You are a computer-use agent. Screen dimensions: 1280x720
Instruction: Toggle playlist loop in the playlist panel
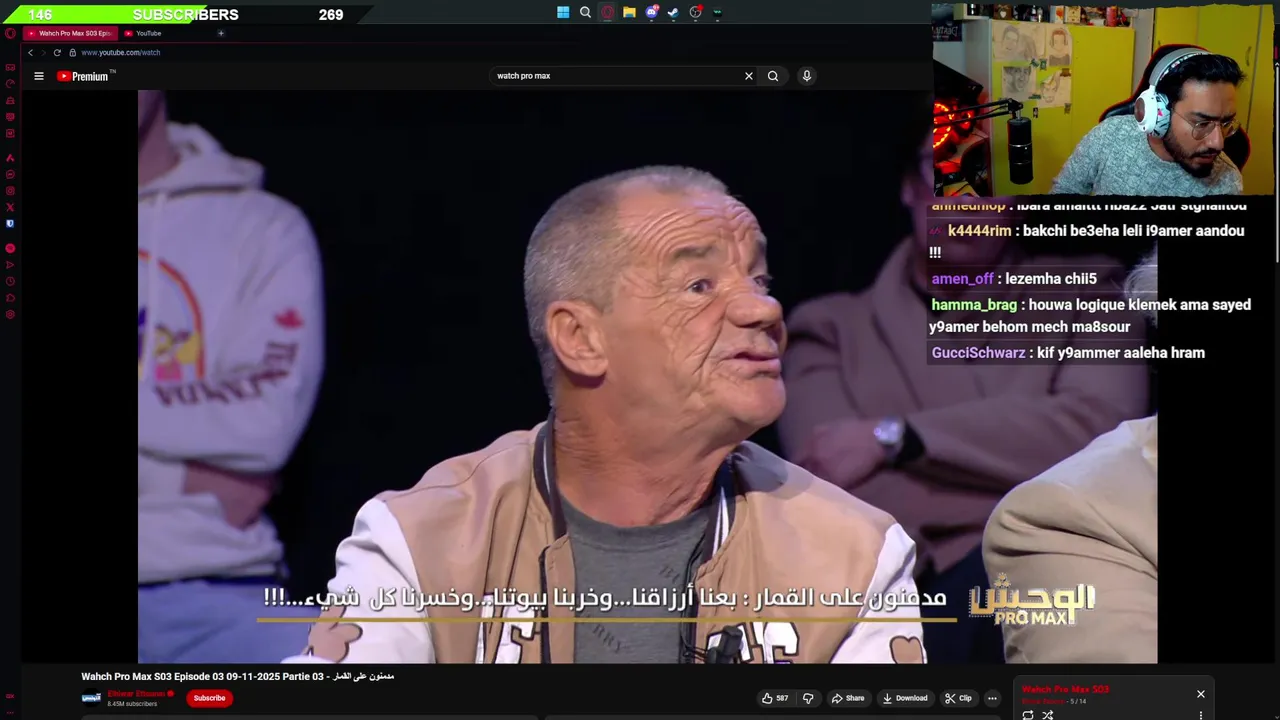point(1027,715)
